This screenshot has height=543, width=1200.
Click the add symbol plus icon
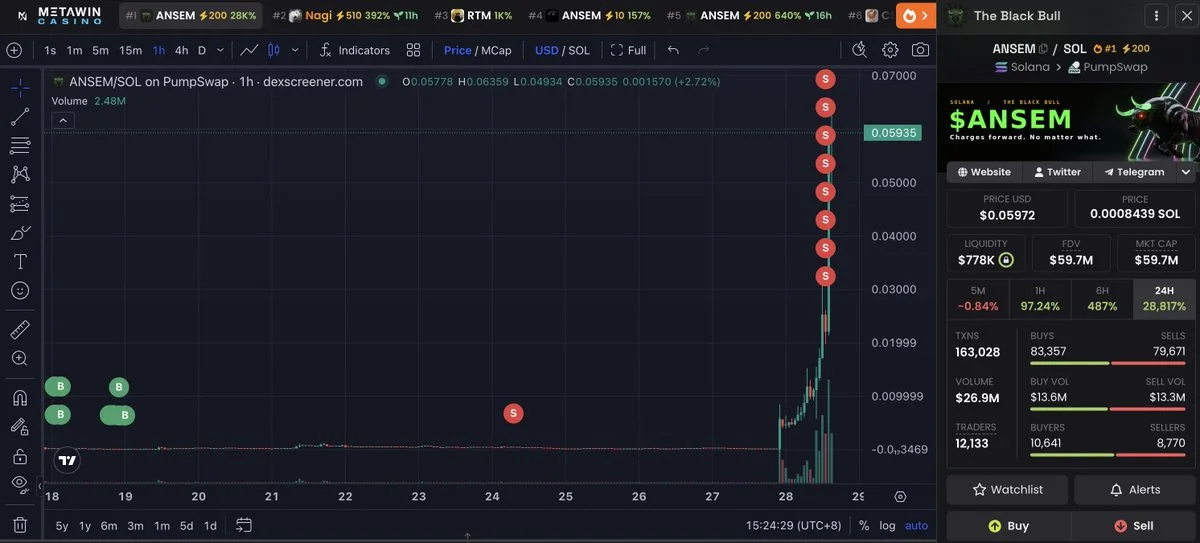[14, 50]
